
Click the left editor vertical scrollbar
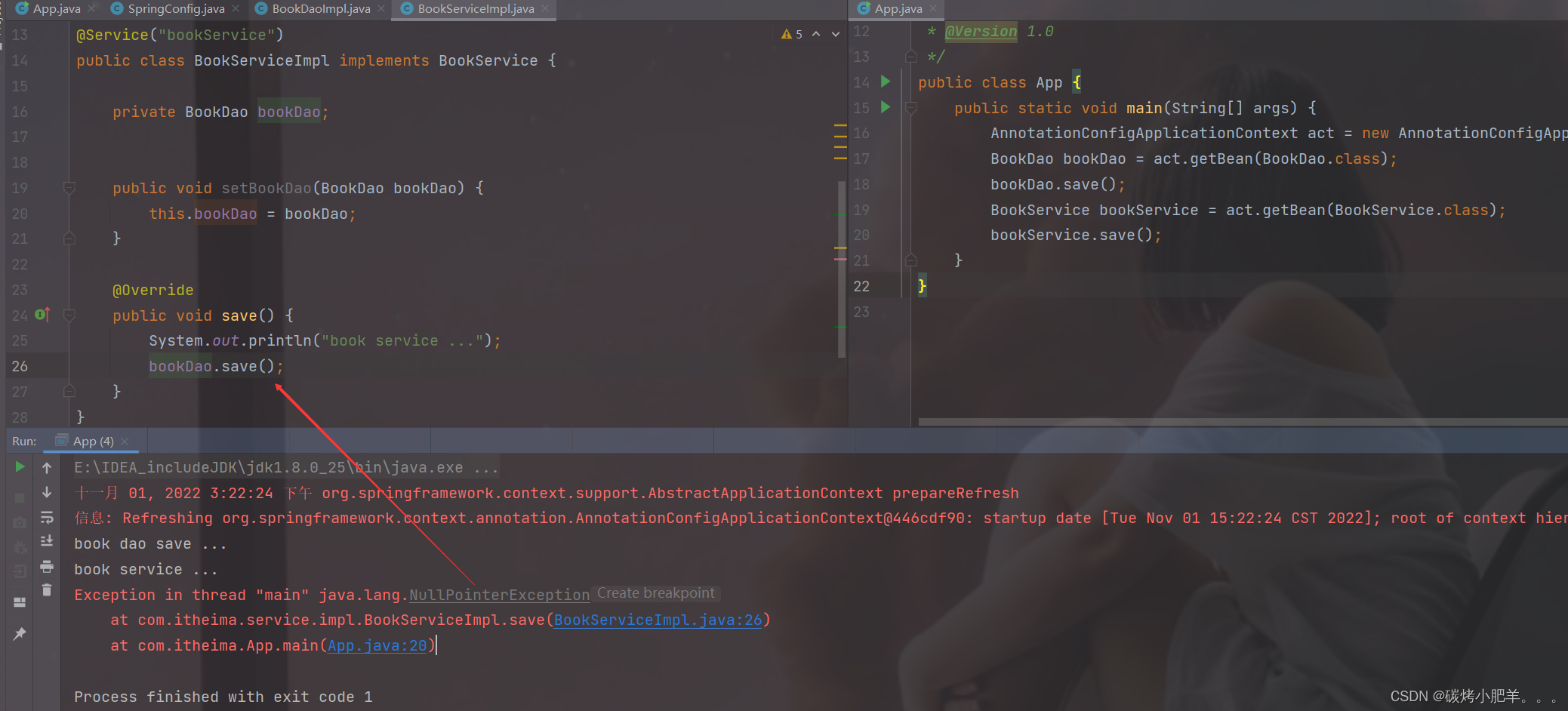(841, 268)
